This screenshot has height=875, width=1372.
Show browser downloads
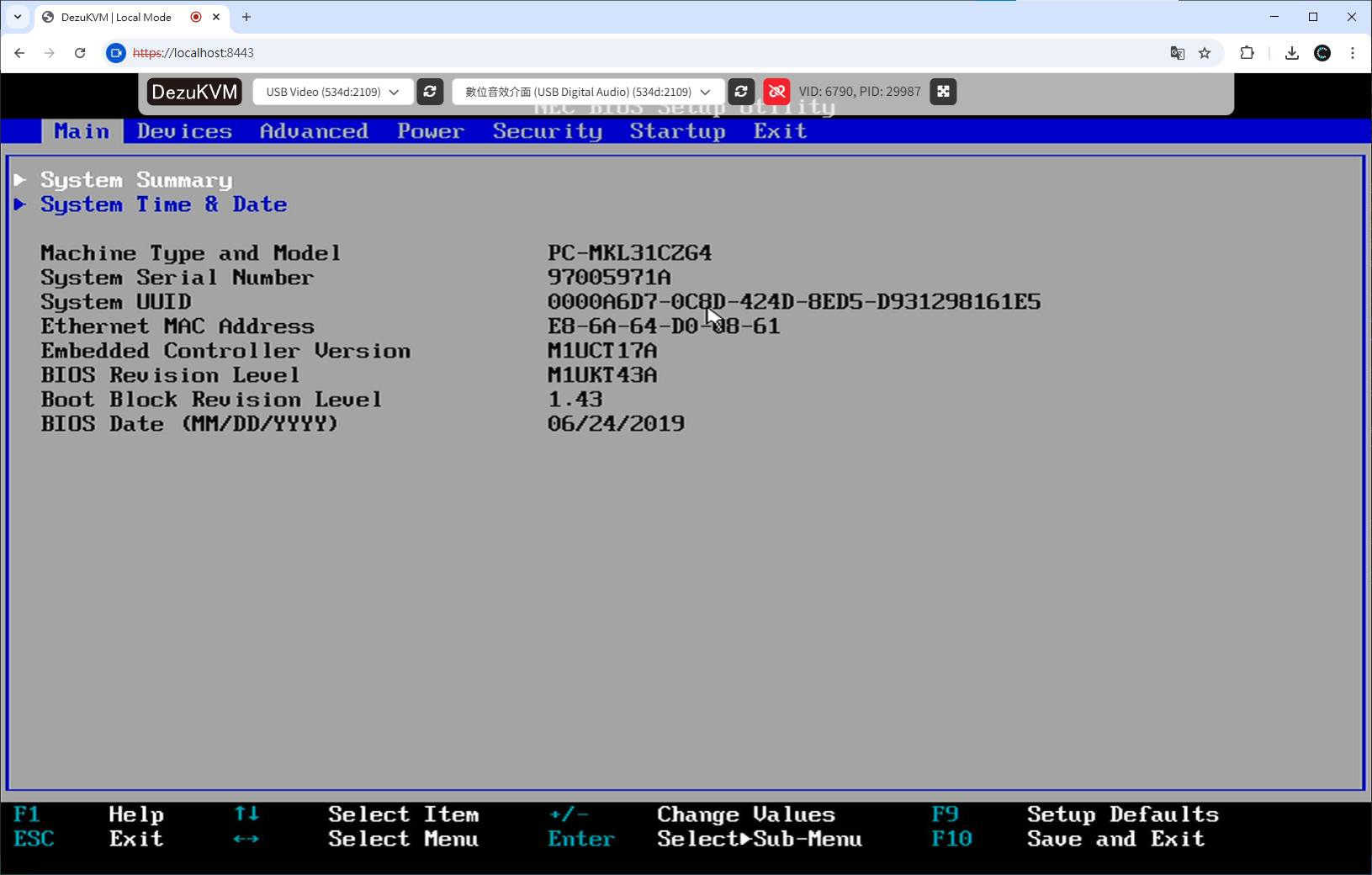pos(1292,53)
